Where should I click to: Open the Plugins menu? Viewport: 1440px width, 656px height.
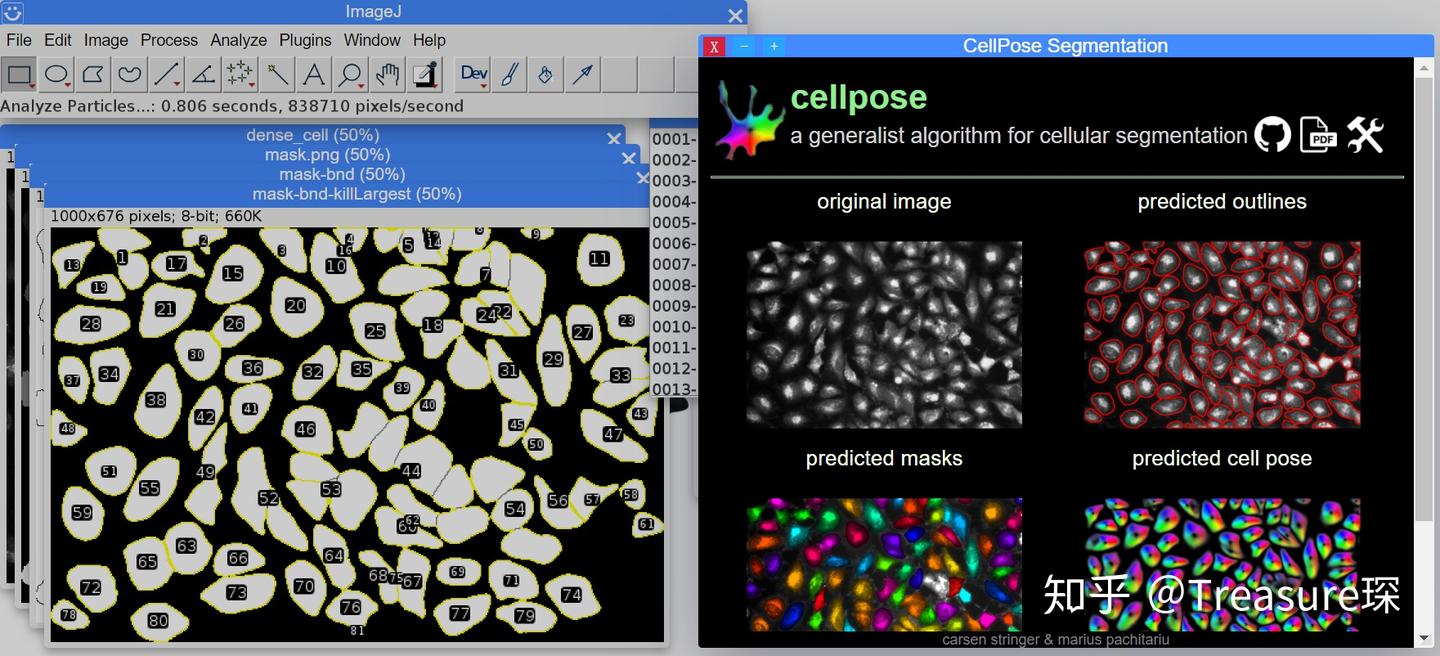(305, 40)
